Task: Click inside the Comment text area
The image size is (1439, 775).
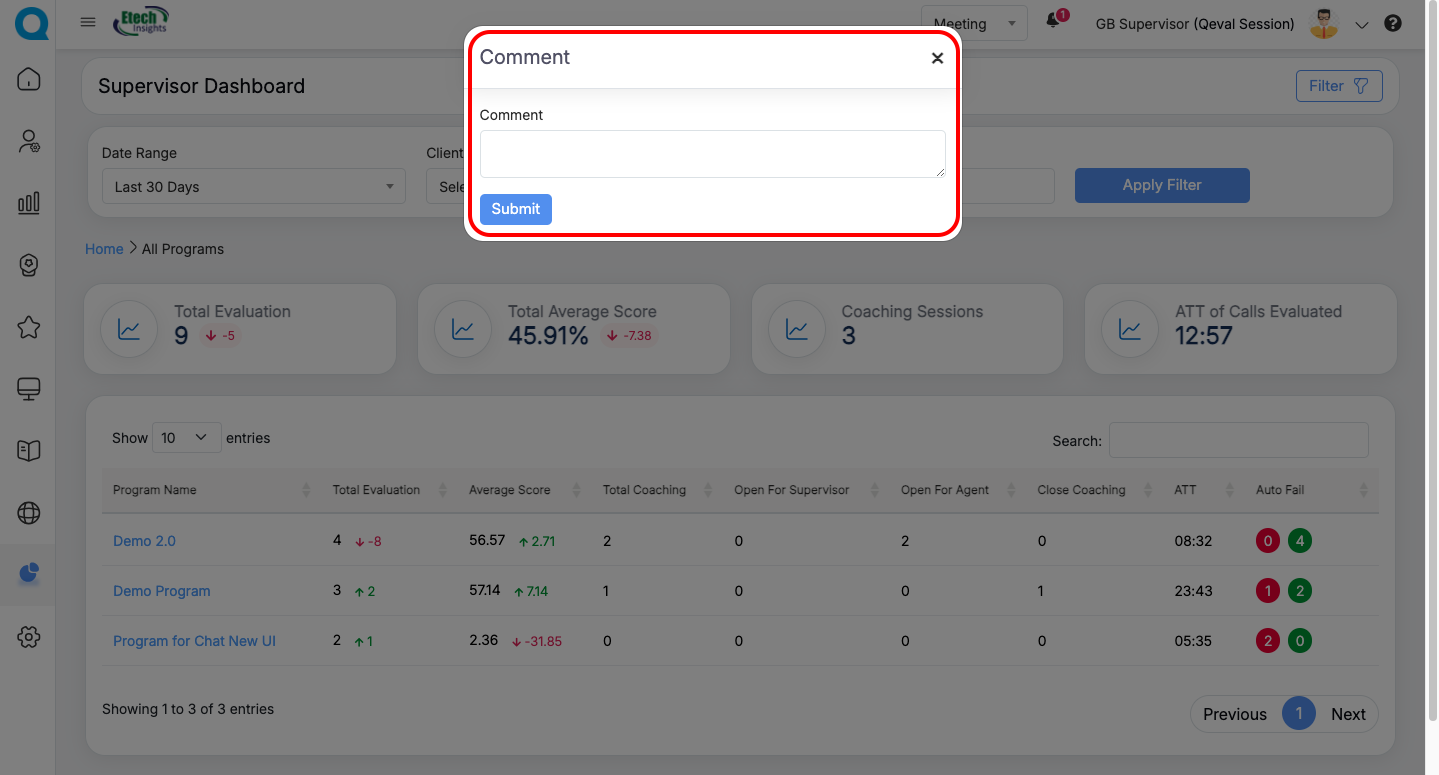Action: [x=712, y=154]
